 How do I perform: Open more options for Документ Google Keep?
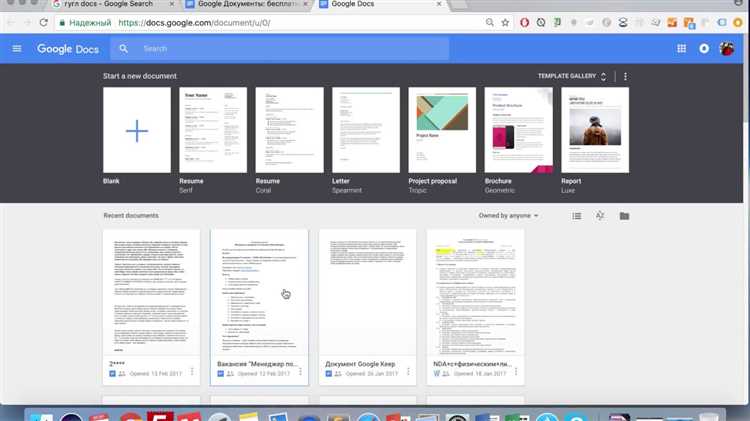pyautogui.click(x=408, y=372)
